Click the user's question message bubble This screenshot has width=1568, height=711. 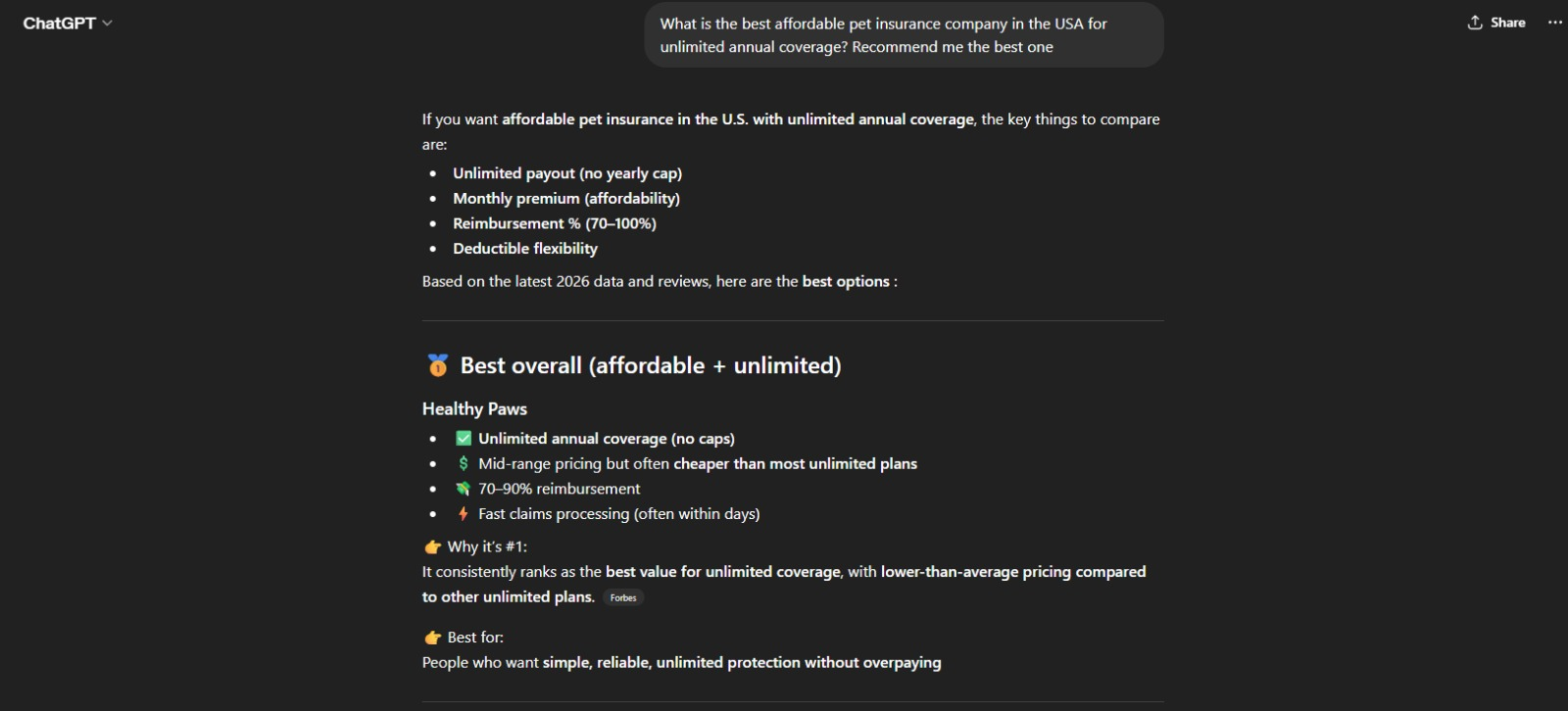(x=902, y=34)
